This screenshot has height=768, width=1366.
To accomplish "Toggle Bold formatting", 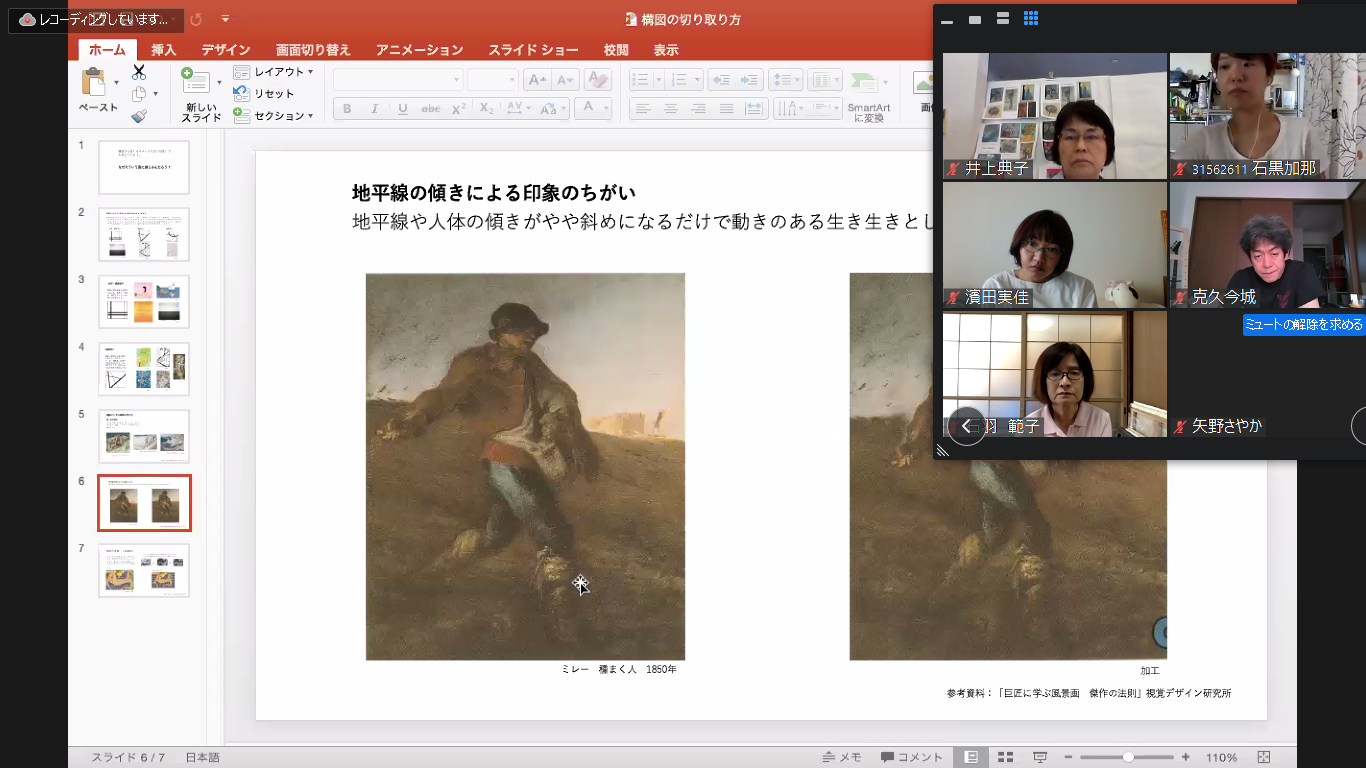I will click(347, 109).
